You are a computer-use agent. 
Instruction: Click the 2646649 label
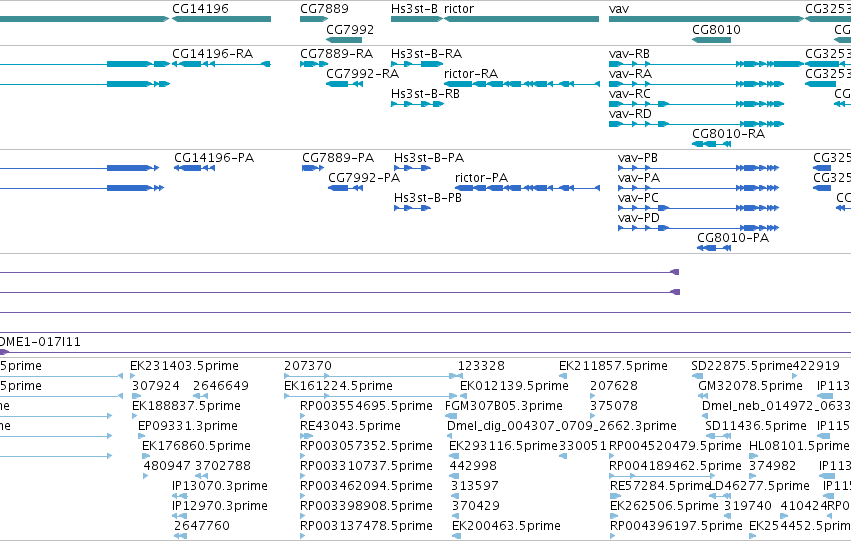point(221,386)
